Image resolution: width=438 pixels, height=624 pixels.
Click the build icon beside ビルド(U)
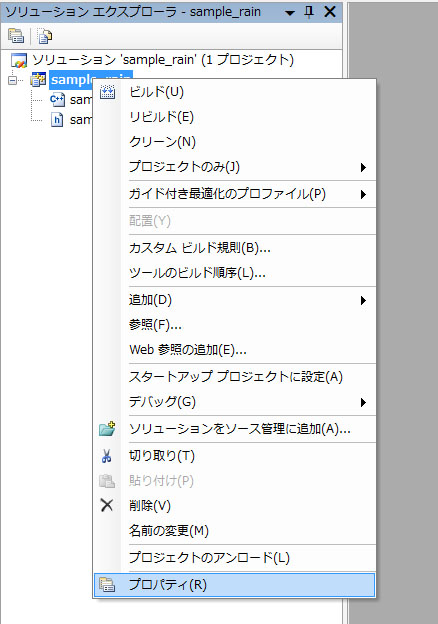coord(107,92)
